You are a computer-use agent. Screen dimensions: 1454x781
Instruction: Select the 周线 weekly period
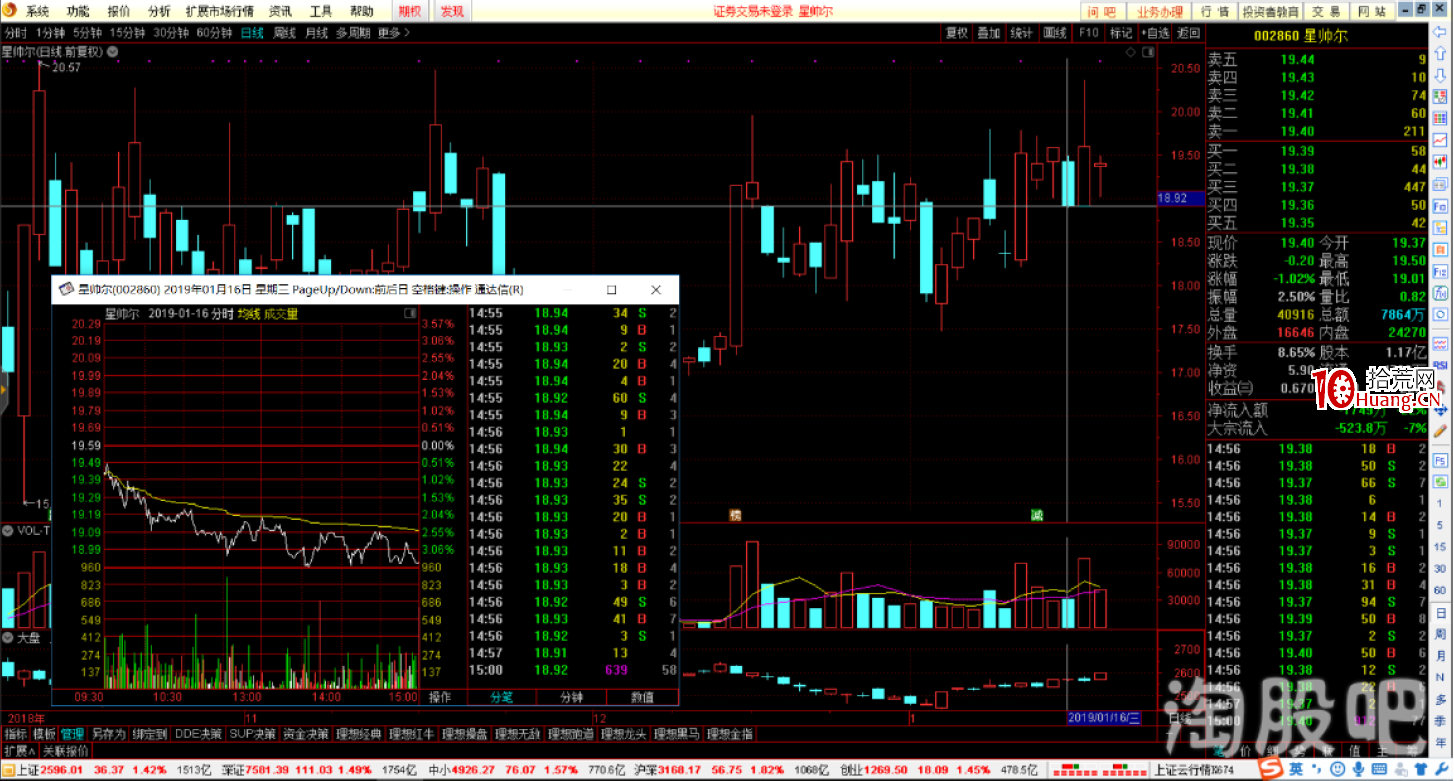tap(284, 33)
